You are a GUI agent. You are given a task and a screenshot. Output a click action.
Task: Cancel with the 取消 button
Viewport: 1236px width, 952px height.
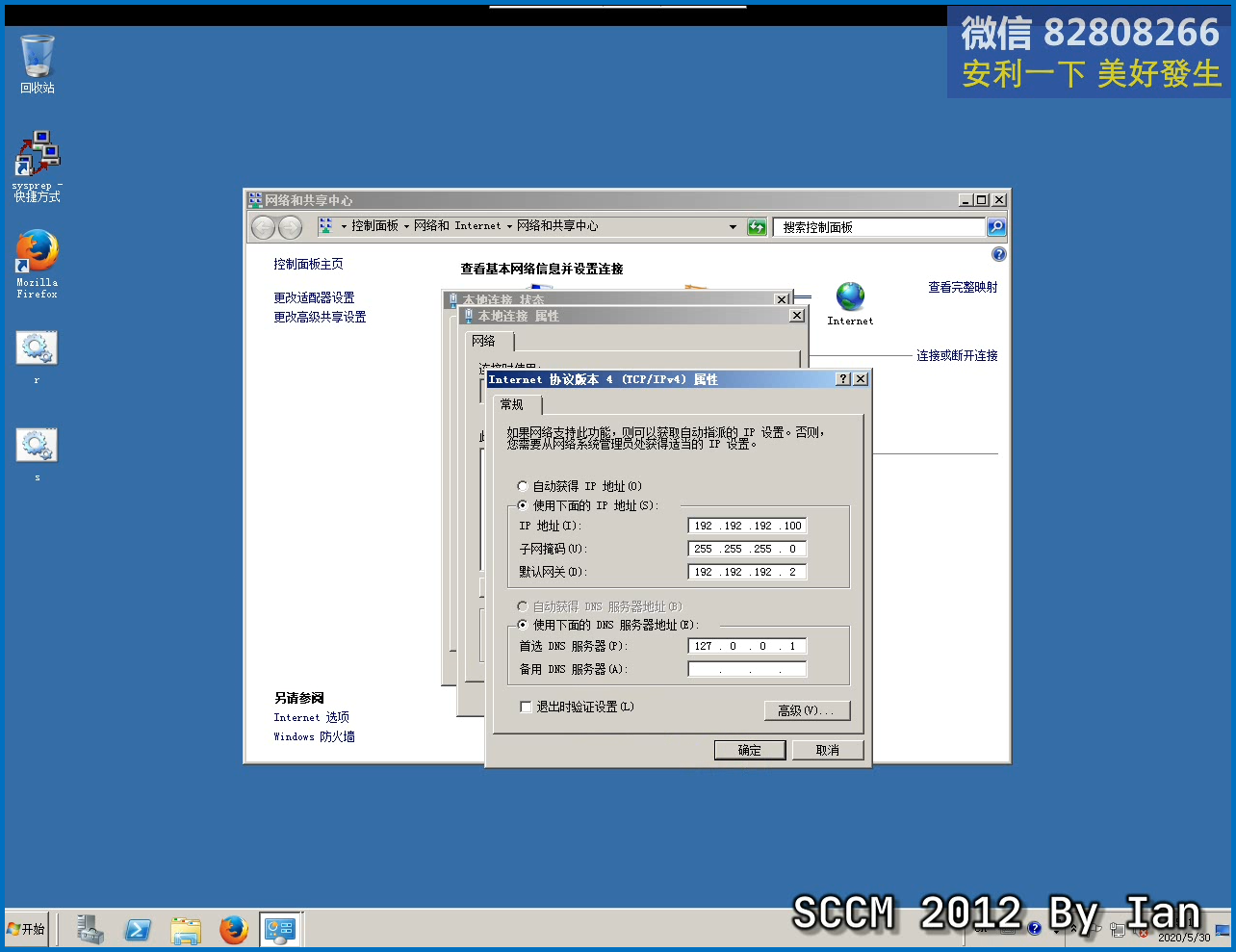[x=828, y=750]
